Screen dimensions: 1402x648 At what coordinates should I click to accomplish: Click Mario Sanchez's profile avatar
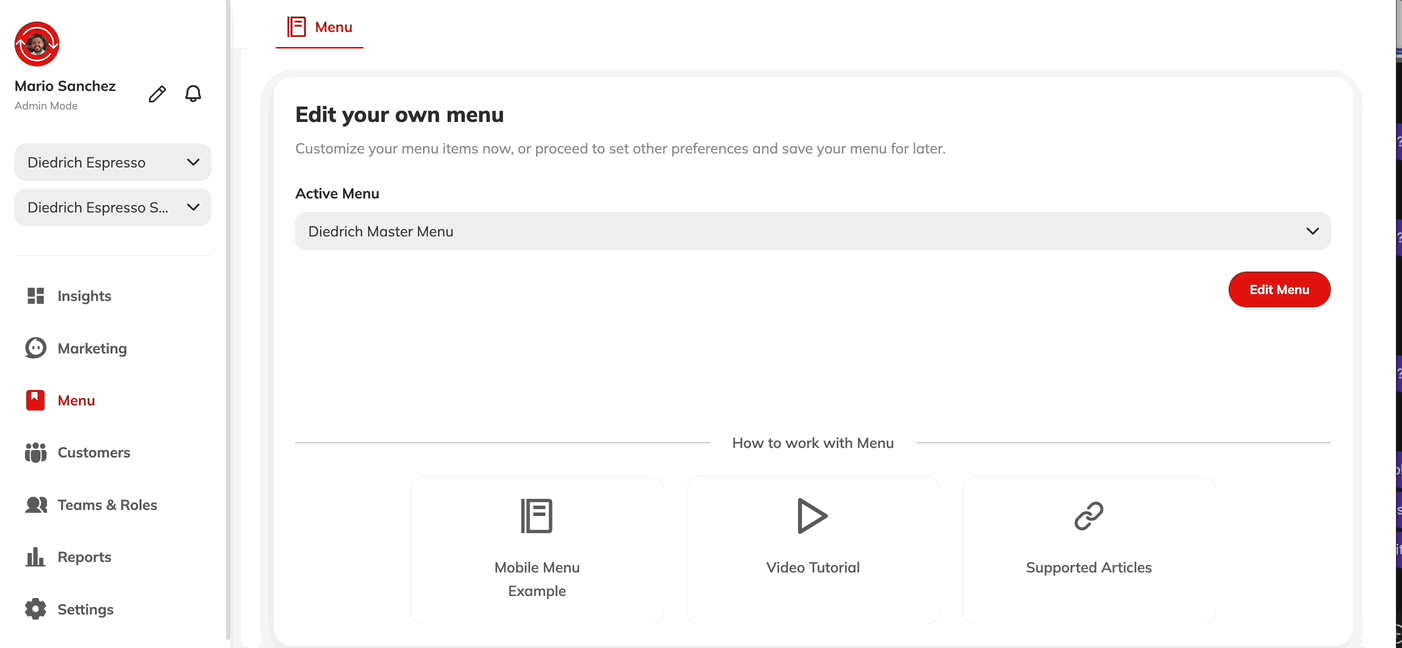pos(37,44)
